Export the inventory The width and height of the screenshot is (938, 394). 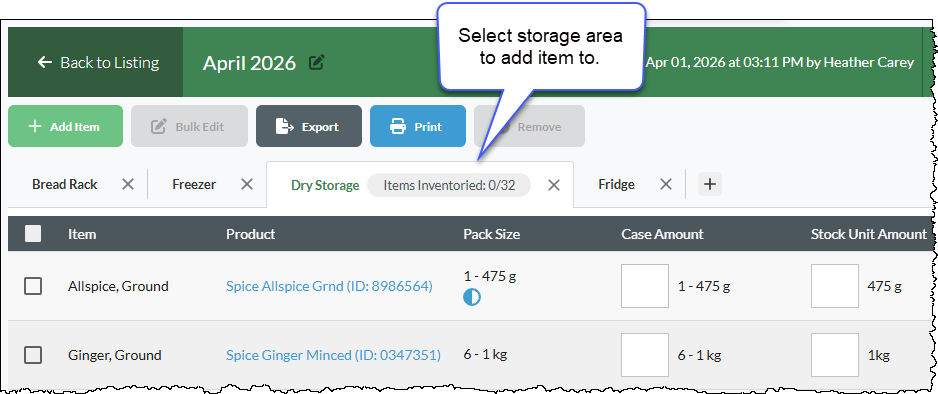[309, 126]
